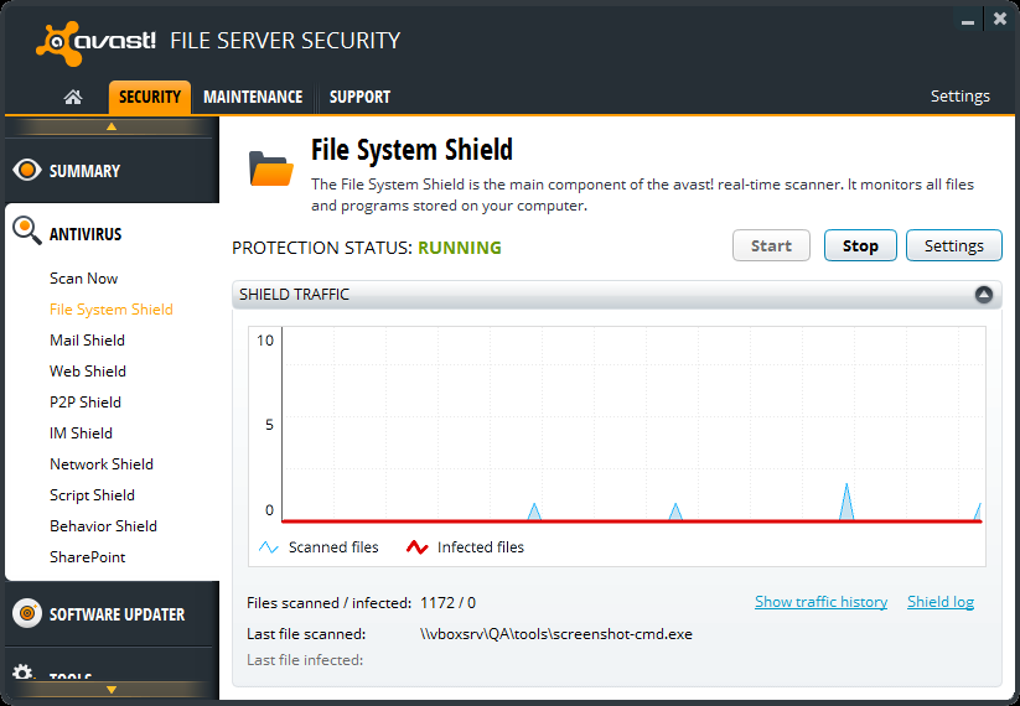Click the avast! logo icon
Image resolution: width=1020 pixels, height=706 pixels.
pos(57,41)
